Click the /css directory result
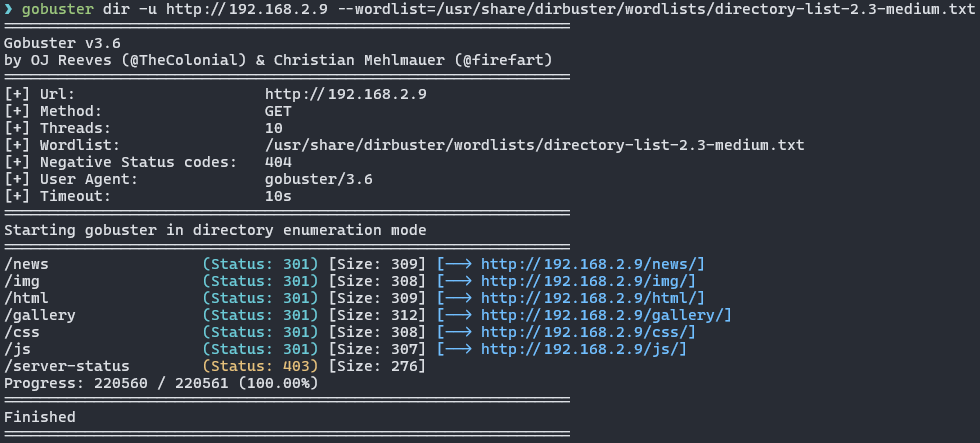The width and height of the screenshot is (980, 443). pyautogui.click(x=22, y=332)
